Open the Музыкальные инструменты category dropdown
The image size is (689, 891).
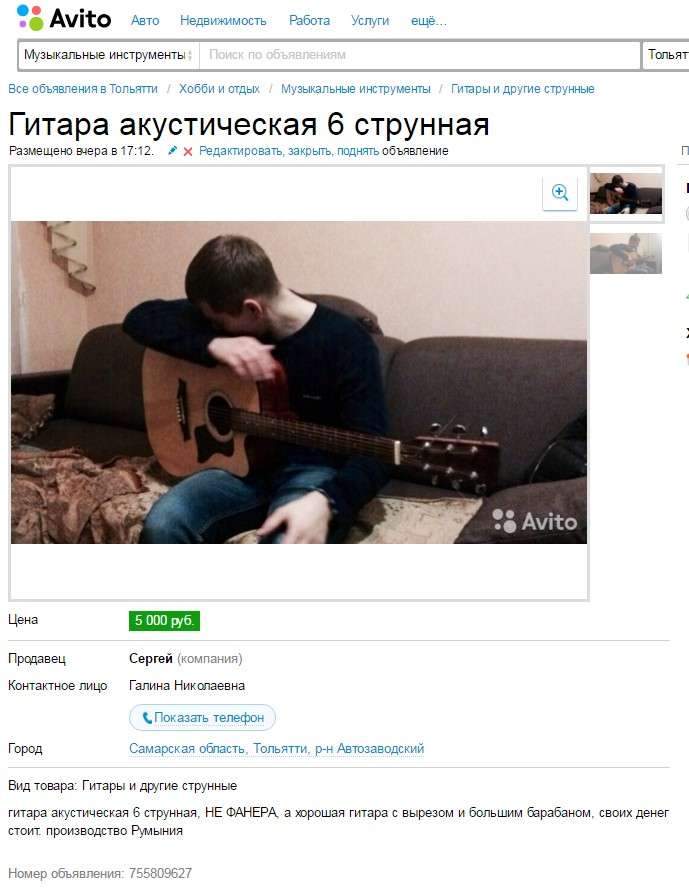coord(108,55)
